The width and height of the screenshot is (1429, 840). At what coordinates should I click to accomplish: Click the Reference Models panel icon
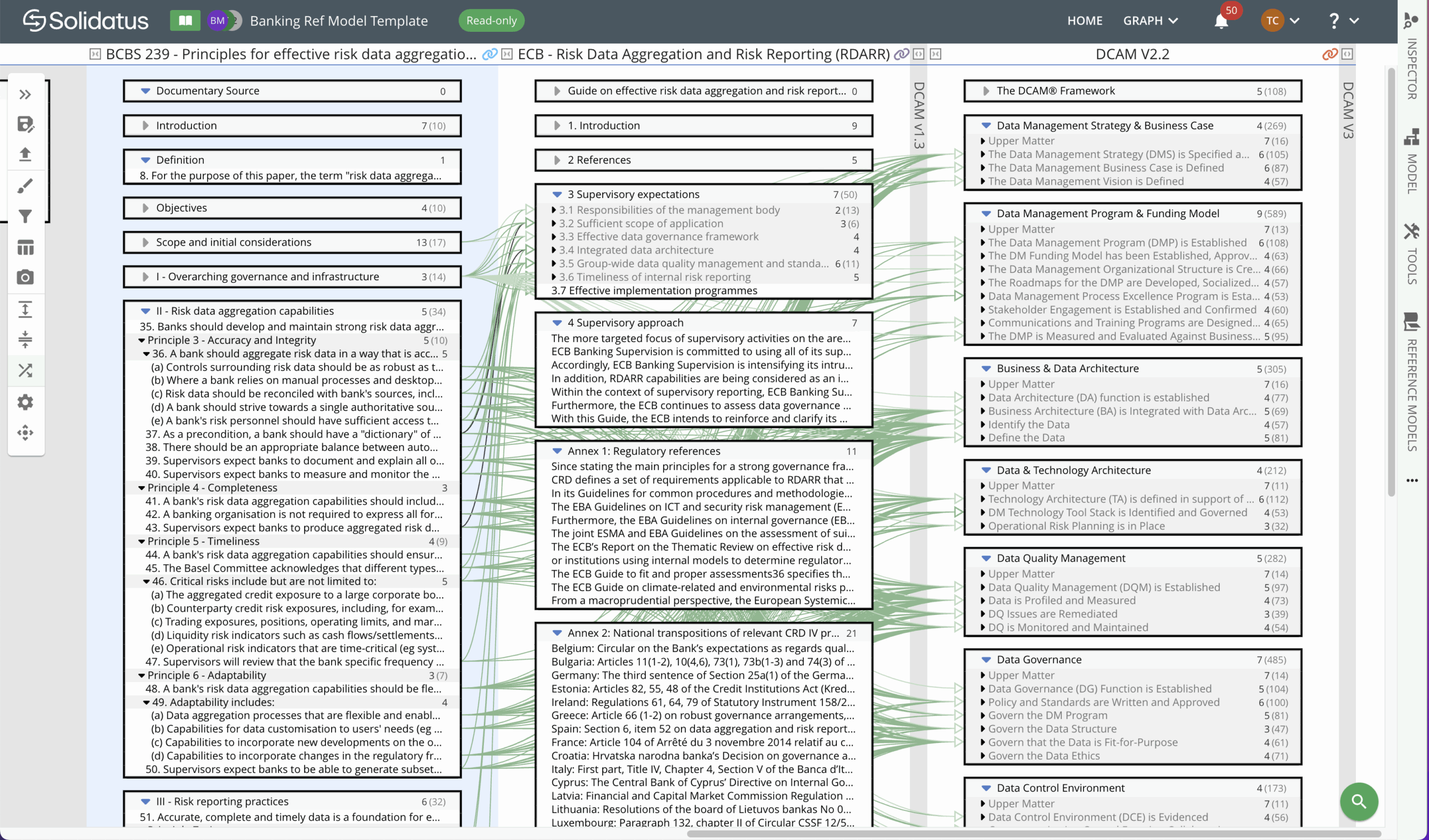(x=1412, y=321)
